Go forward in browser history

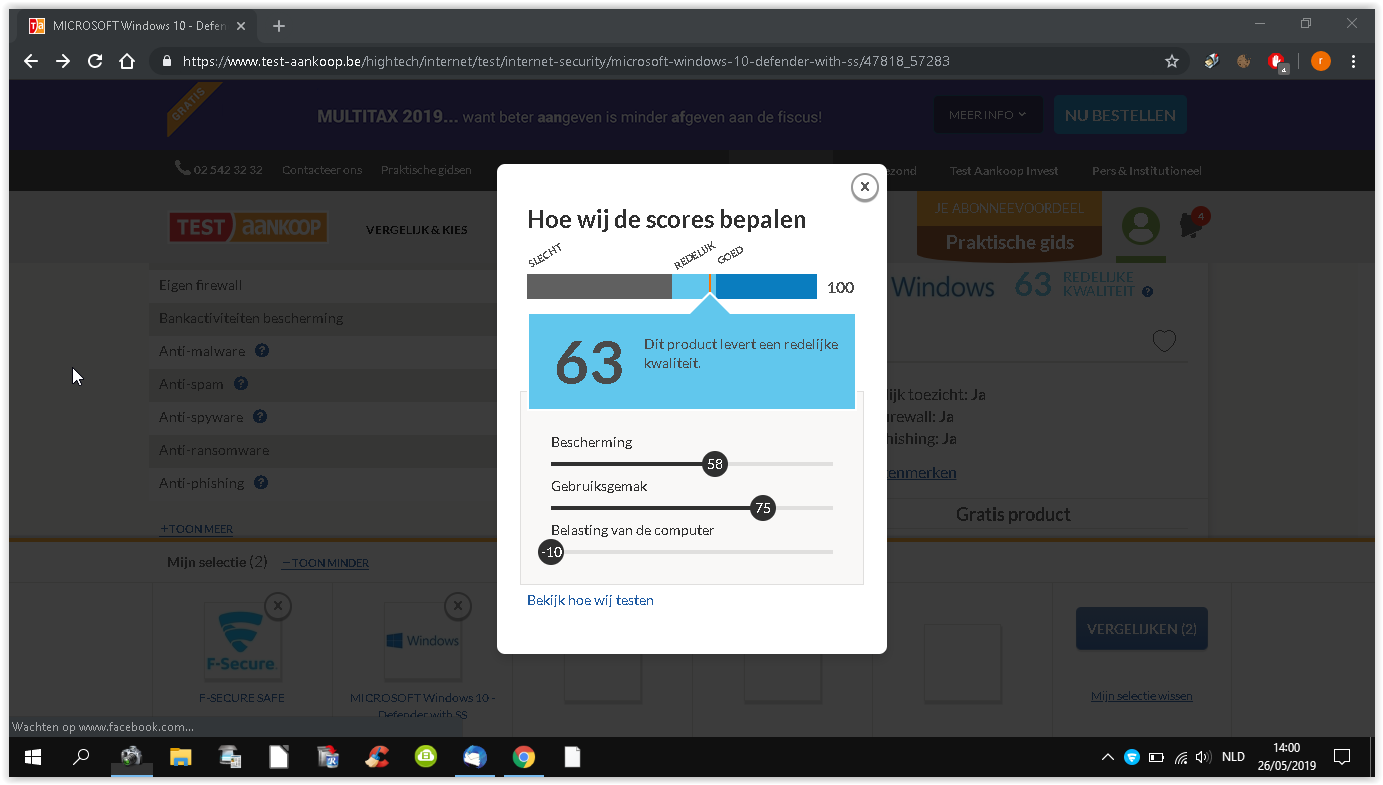(x=63, y=61)
